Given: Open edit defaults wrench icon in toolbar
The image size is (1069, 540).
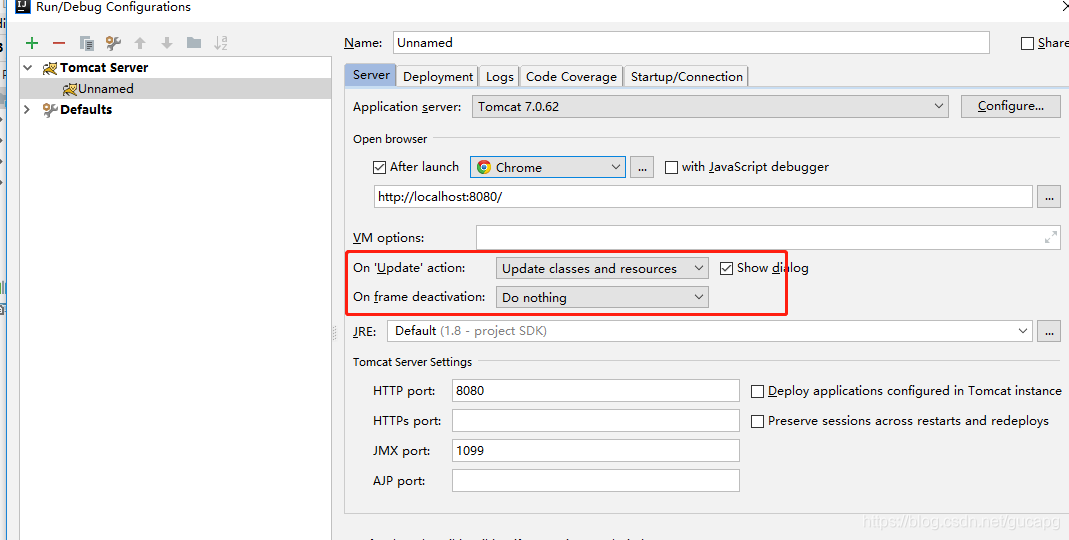Looking at the screenshot, I should tap(113, 43).
